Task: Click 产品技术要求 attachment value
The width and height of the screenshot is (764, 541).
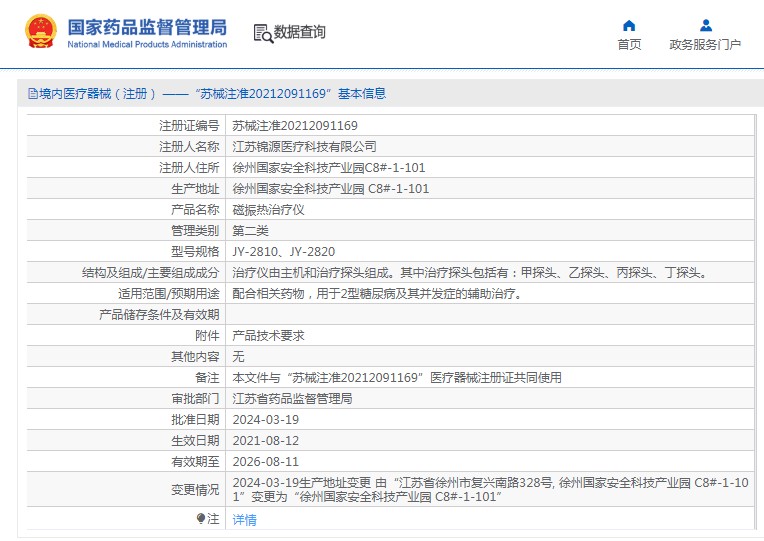Action: click(x=268, y=335)
